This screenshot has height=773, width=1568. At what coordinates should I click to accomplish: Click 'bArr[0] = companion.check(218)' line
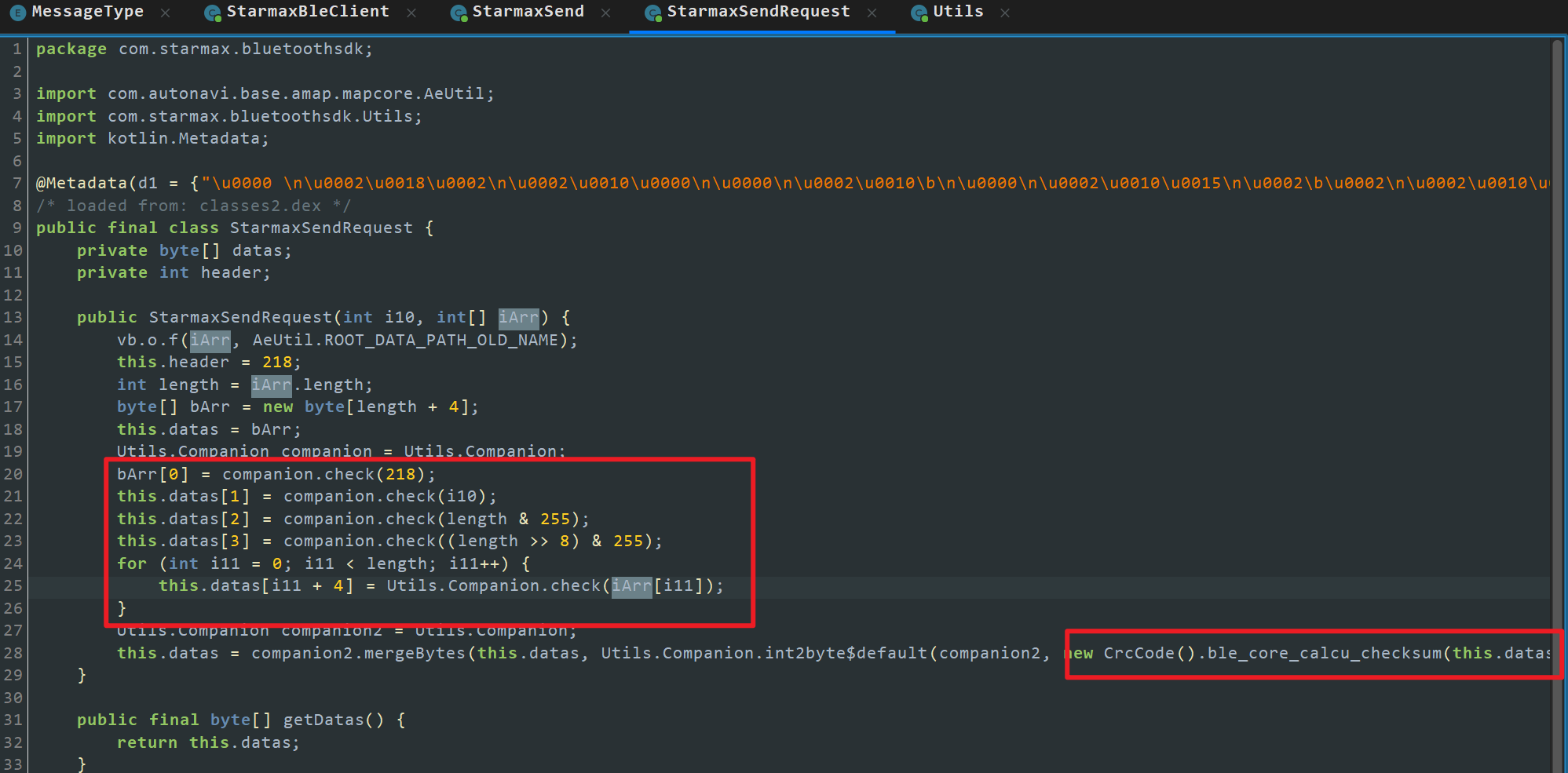tap(276, 474)
